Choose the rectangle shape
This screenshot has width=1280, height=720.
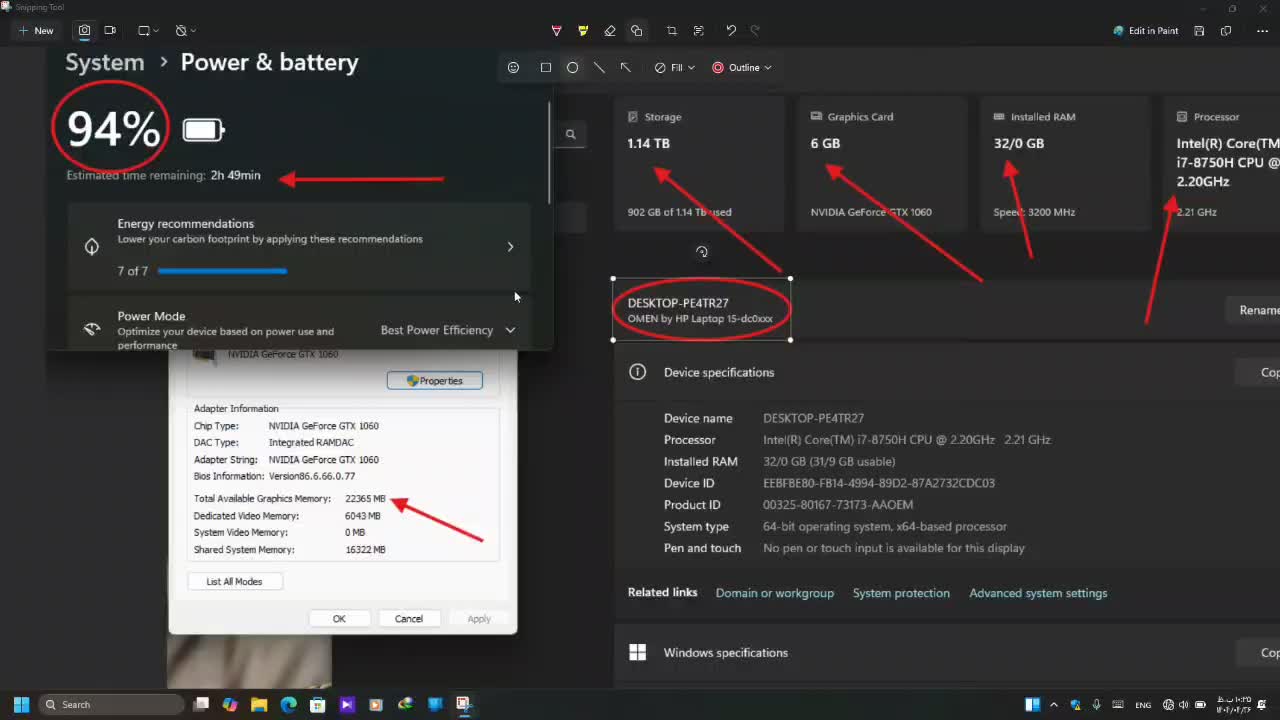click(545, 68)
